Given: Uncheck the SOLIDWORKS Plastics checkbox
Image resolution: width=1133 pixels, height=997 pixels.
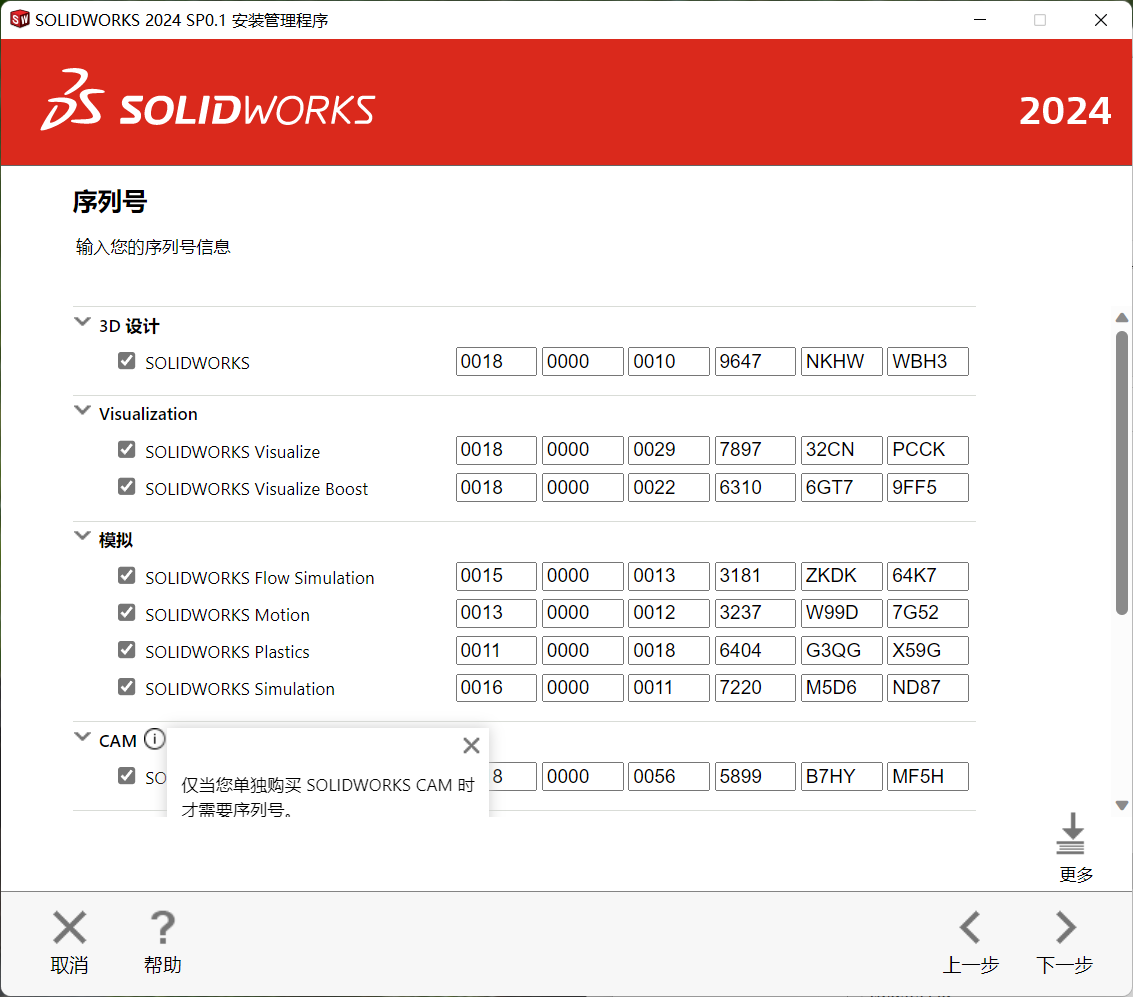Looking at the screenshot, I should [127, 650].
